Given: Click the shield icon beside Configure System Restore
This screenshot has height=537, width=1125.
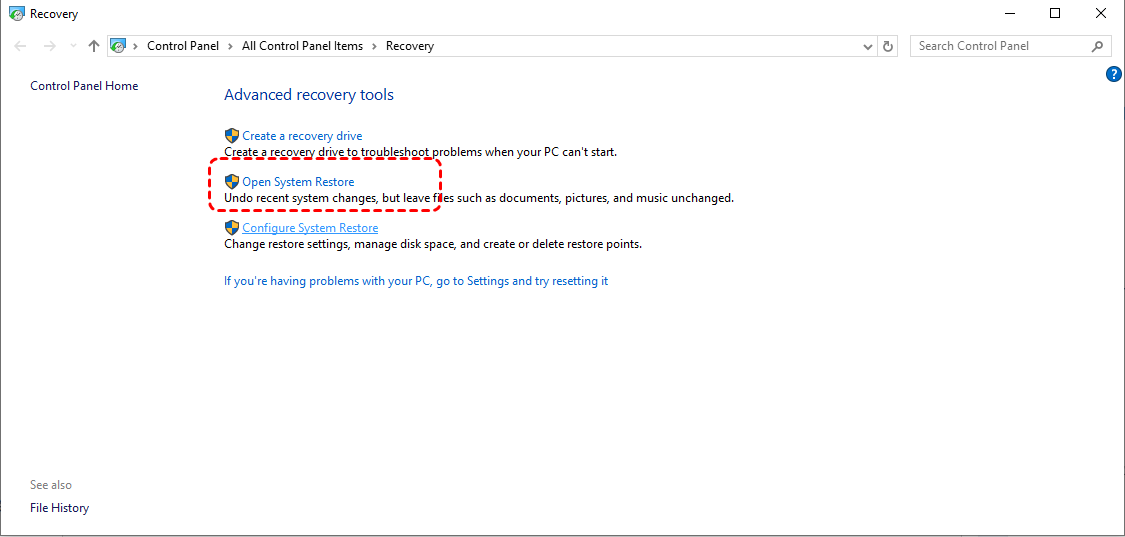Looking at the screenshot, I should tap(232, 228).
